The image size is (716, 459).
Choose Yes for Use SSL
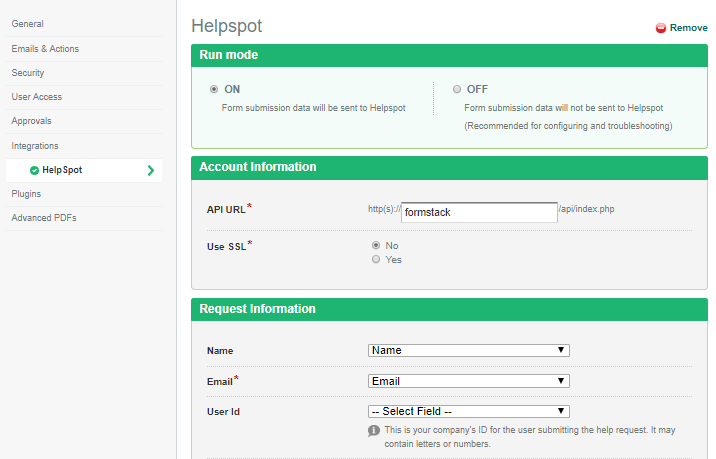pos(376,259)
